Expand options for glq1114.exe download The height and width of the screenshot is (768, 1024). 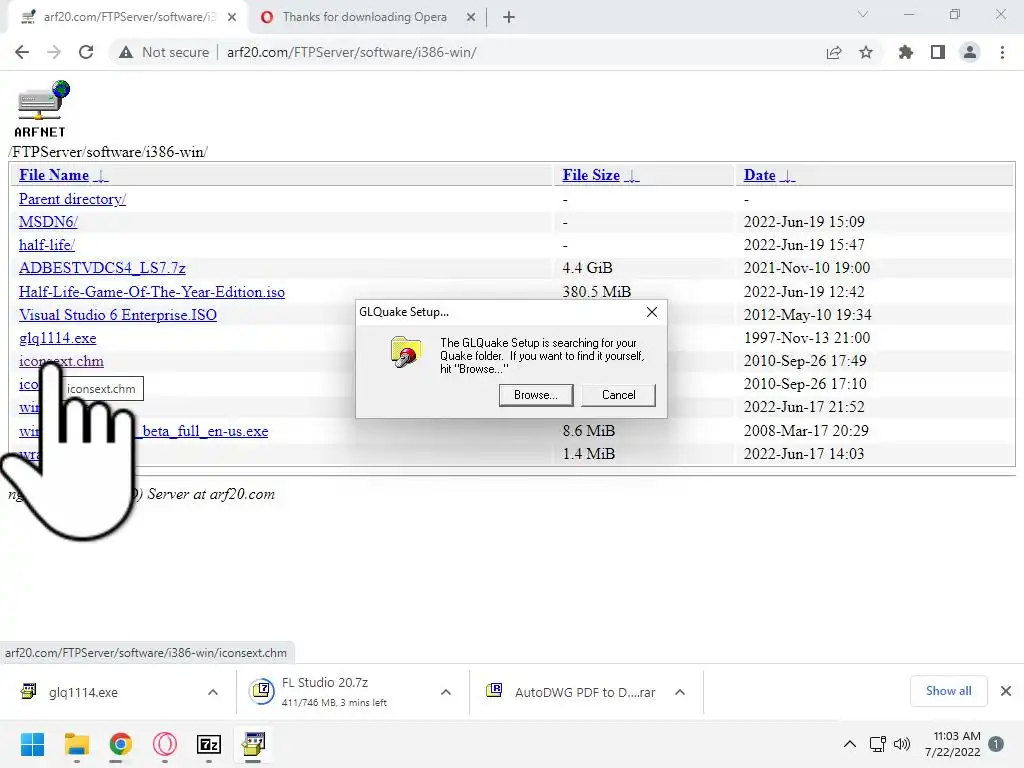click(x=213, y=692)
